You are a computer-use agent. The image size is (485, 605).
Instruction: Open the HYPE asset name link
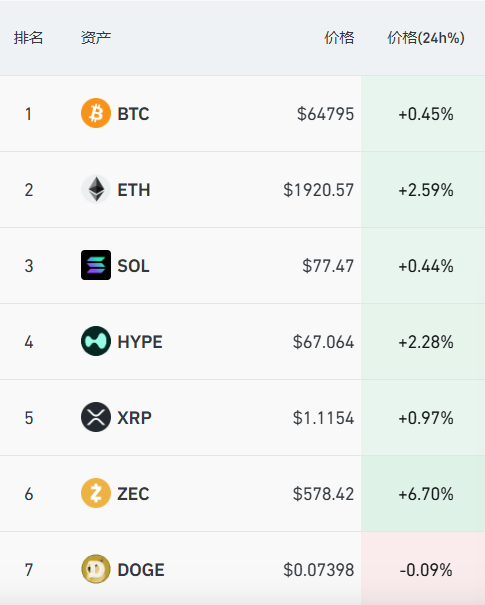[140, 342]
